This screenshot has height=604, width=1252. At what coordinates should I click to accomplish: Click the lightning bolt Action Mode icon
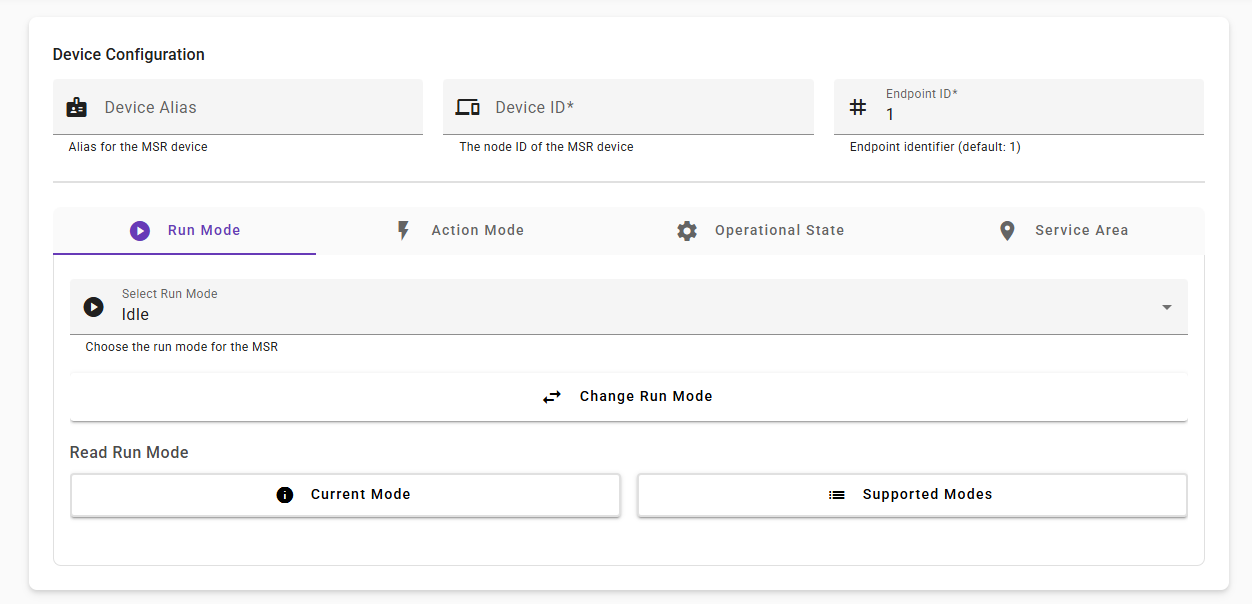pyautogui.click(x=404, y=231)
